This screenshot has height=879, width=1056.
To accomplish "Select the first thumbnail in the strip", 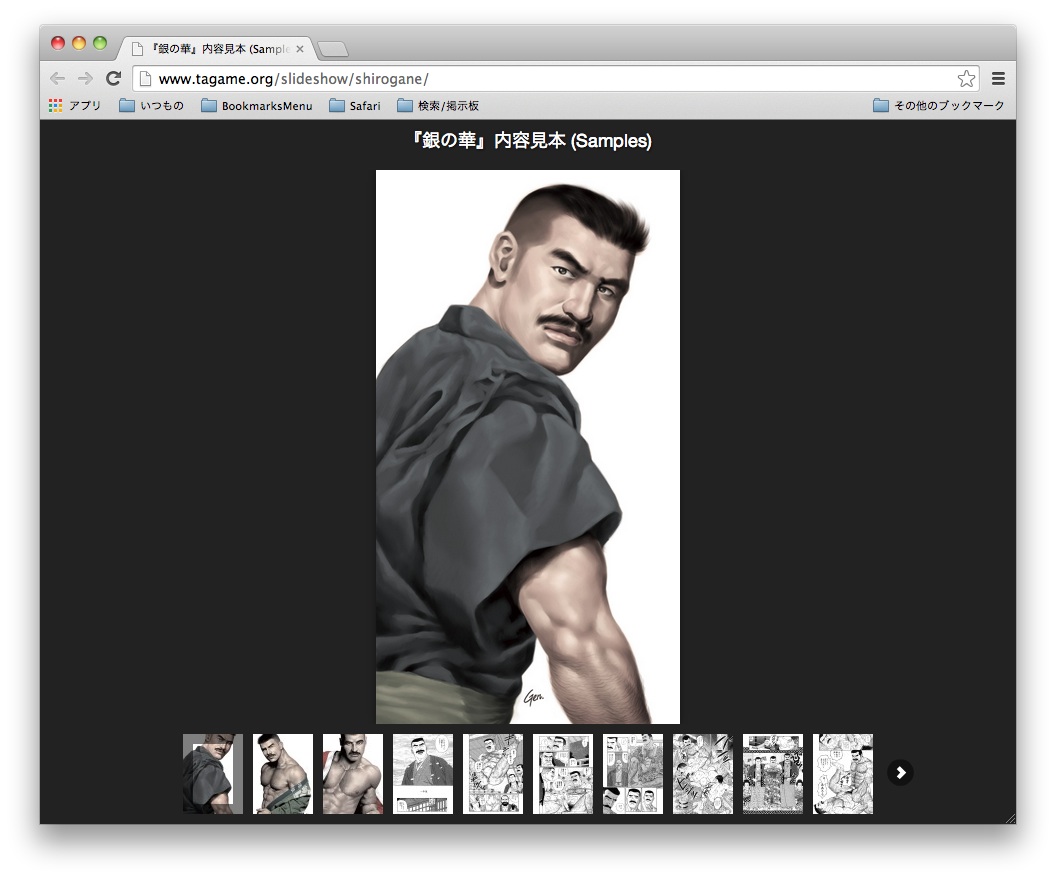I will (213, 774).
